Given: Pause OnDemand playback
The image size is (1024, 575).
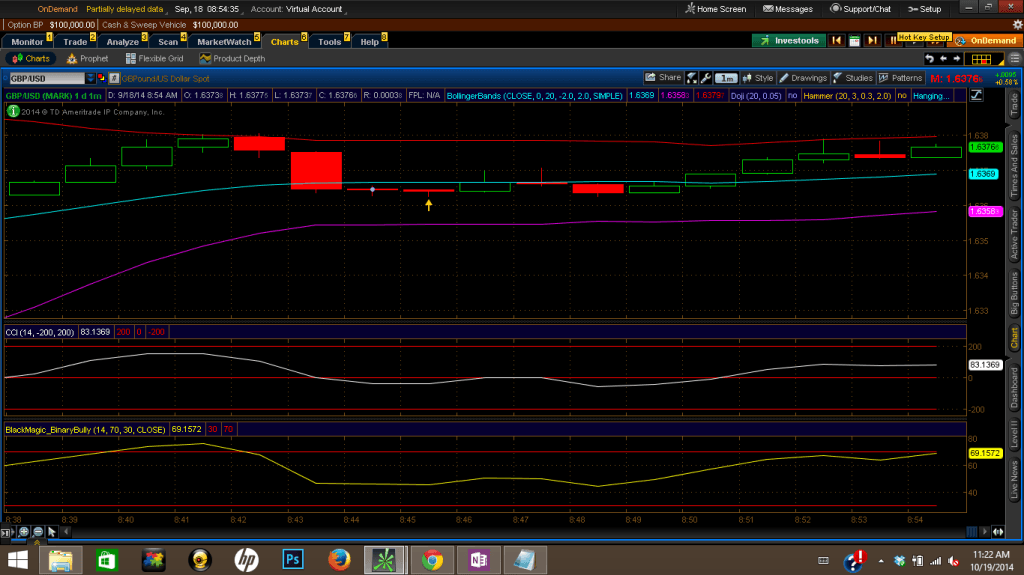Looking at the screenshot, I should (x=891, y=41).
